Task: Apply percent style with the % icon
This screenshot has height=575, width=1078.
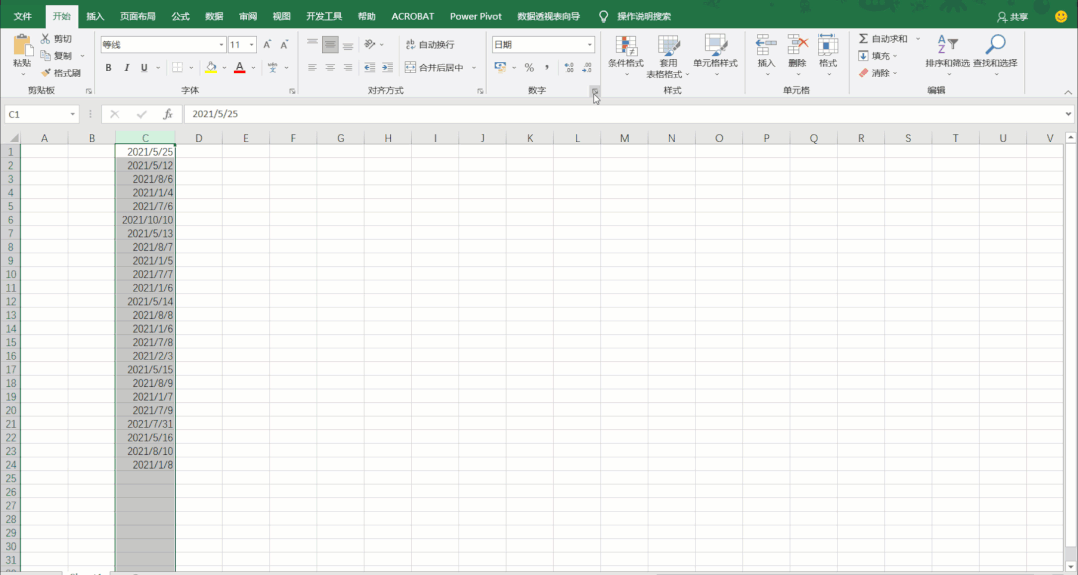Action: tap(529, 68)
